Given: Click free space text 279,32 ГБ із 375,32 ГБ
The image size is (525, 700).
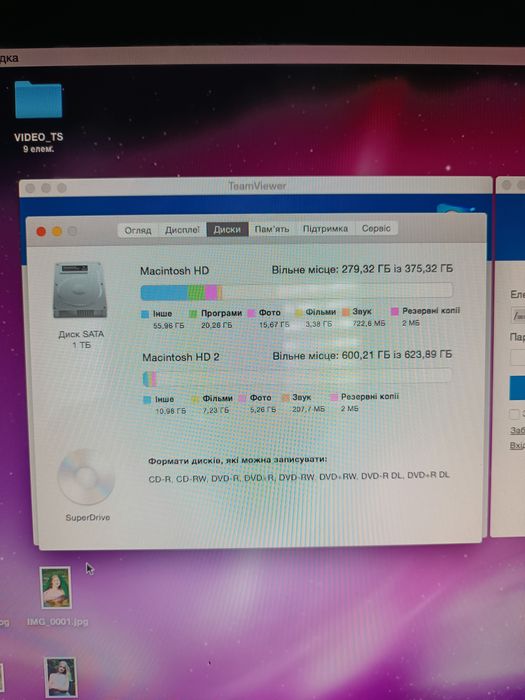Looking at the screenshot, I should click(397, 269).
